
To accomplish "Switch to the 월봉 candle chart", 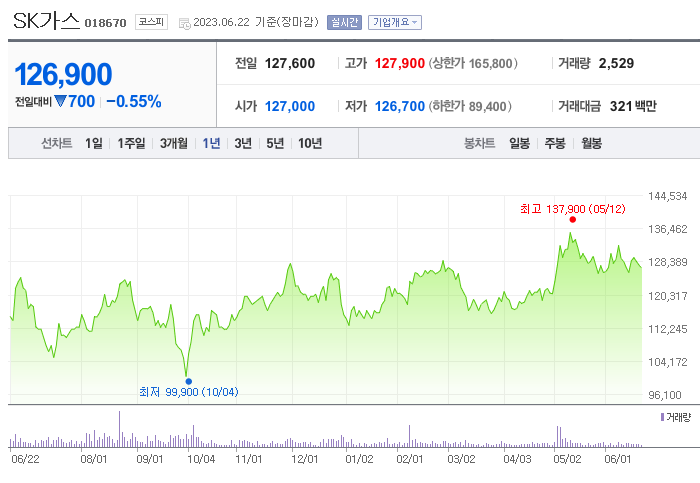I will pyautogui.click(x=592, y=143).
